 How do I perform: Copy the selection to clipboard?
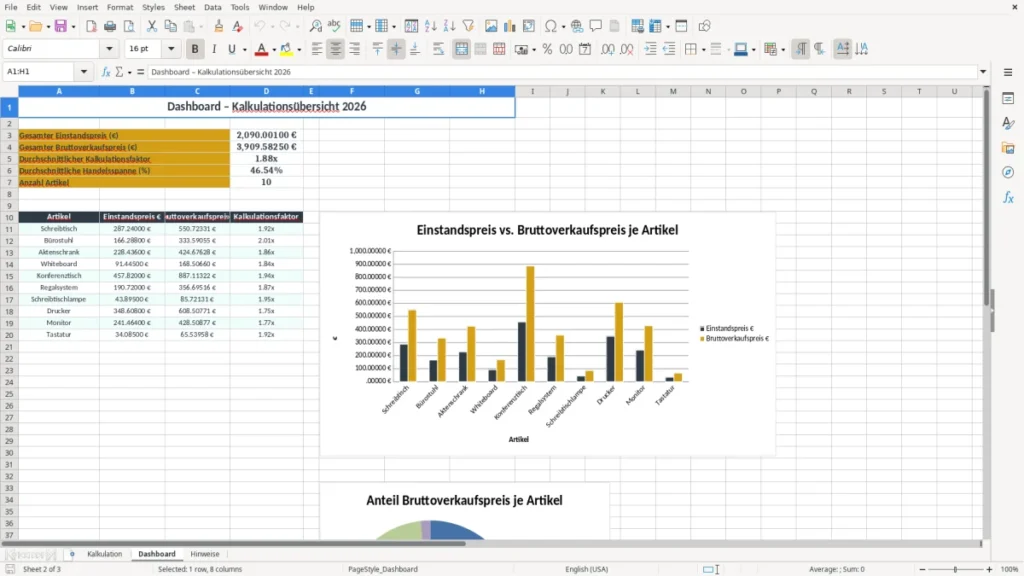click(x=170, y=26)
